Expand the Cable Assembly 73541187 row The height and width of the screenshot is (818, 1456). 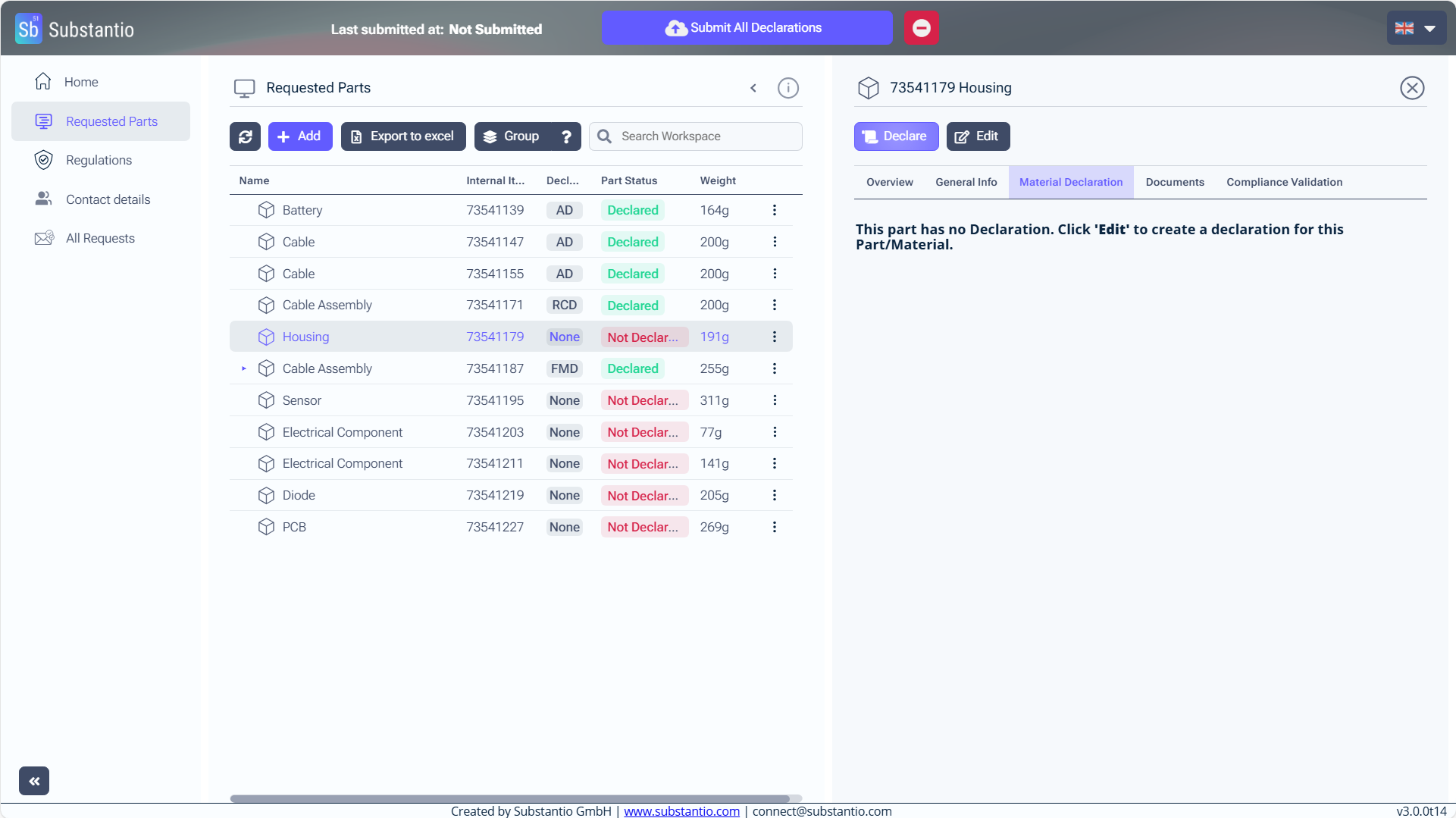(244, 368)
